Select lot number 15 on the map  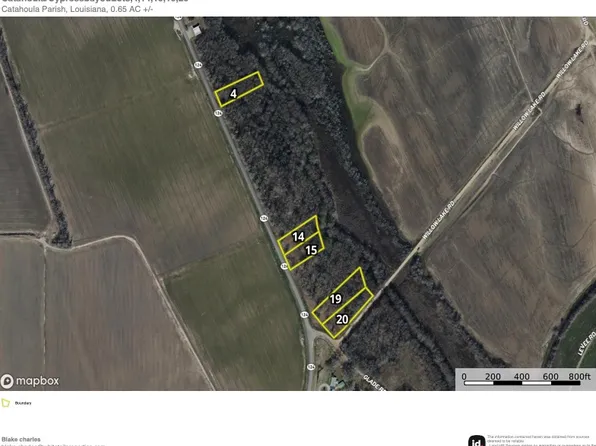coord(311,250)
